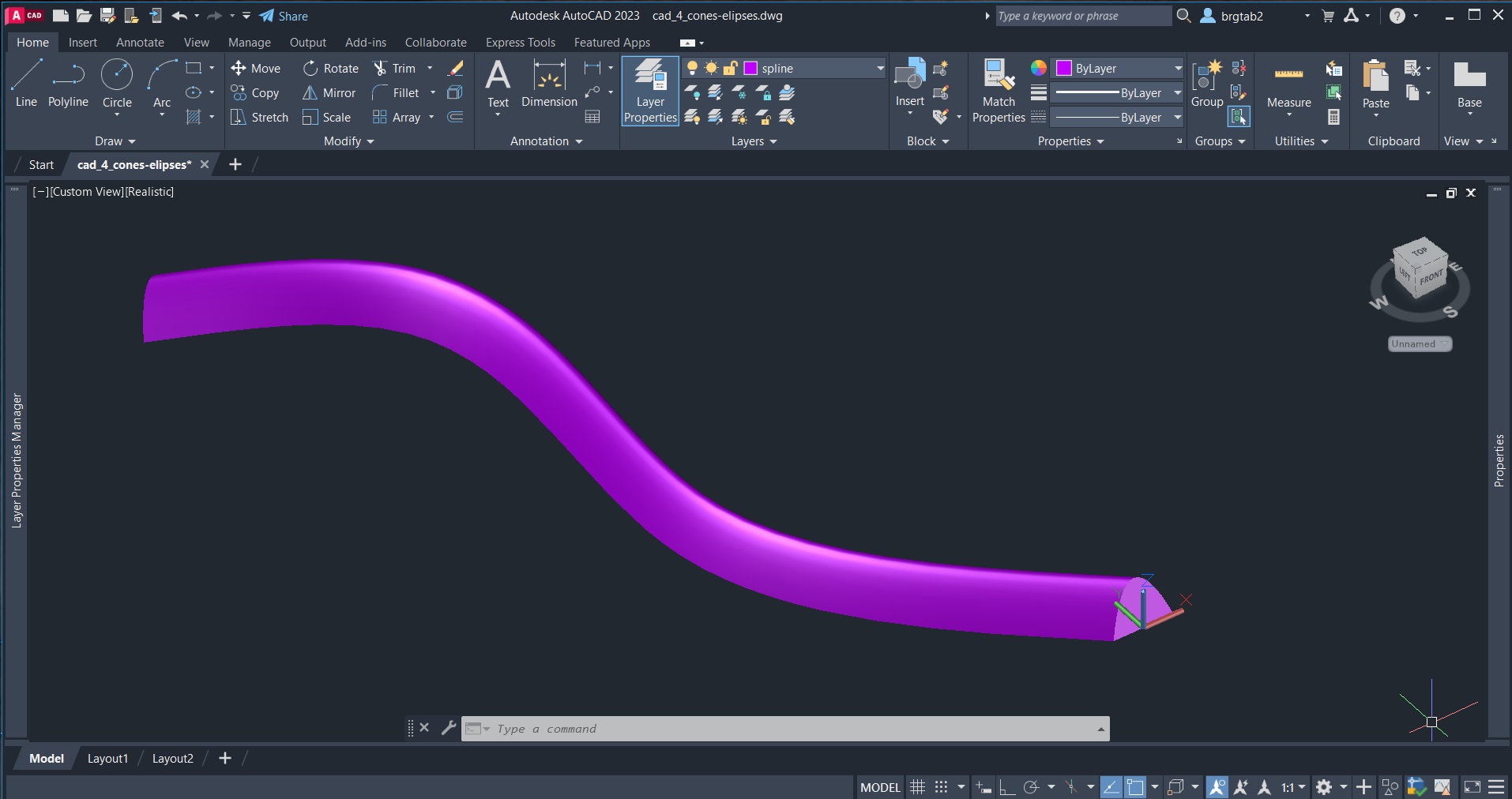This screenshot has height=799, width=1512.
Task: Select the Trim tool
Action: click(x=394, y=69)
